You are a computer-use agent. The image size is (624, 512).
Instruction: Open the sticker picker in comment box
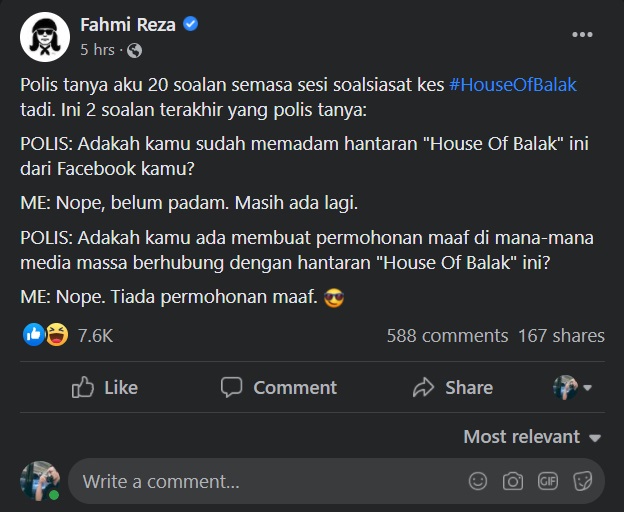582,481
